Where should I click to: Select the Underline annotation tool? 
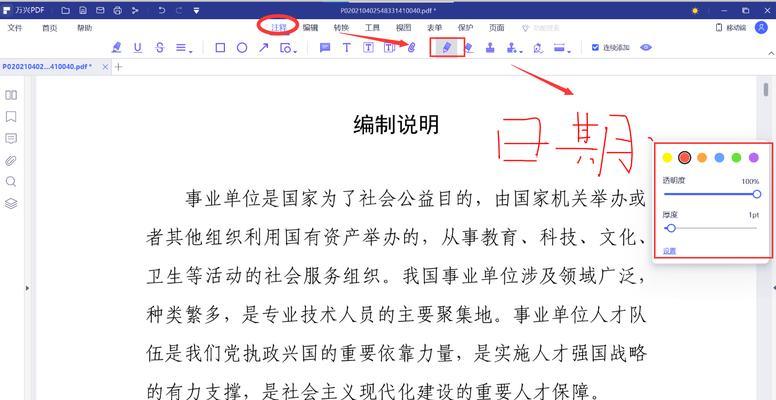[138, 48]
